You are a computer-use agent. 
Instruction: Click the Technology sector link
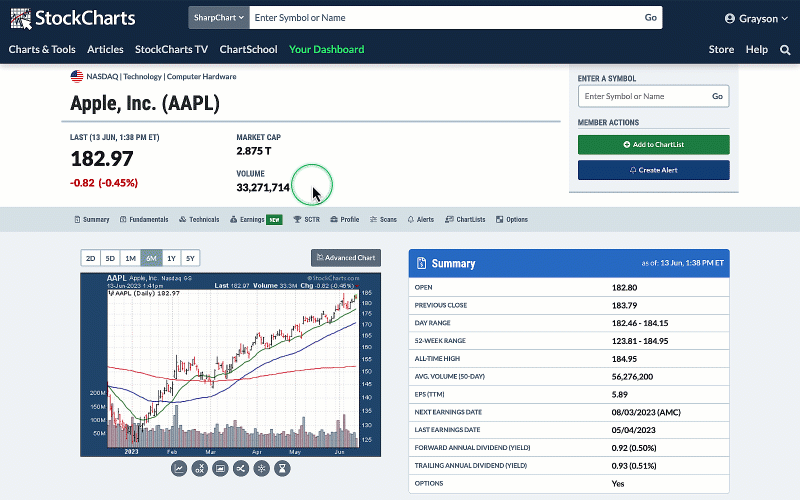point(142,77)
